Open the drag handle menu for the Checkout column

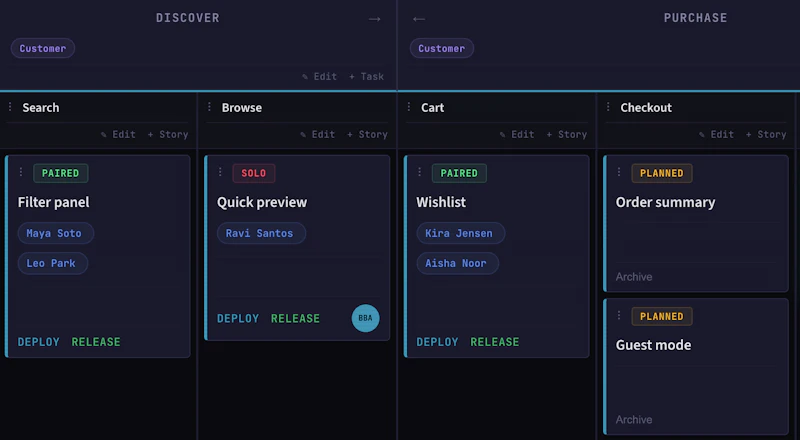pyautogui.click(x=608, y=107)
